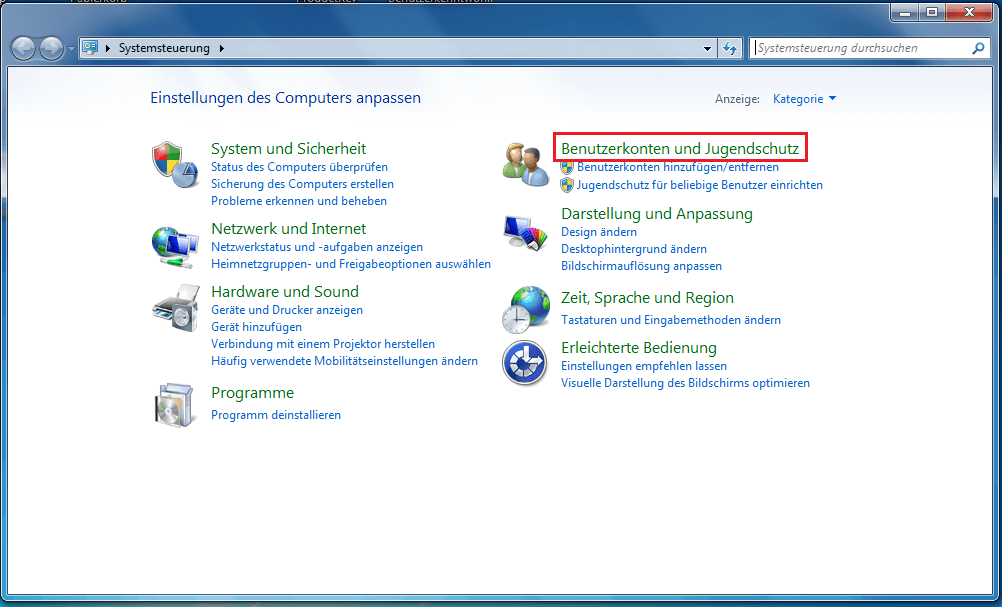Click the control panel icon in address bar

90,47
